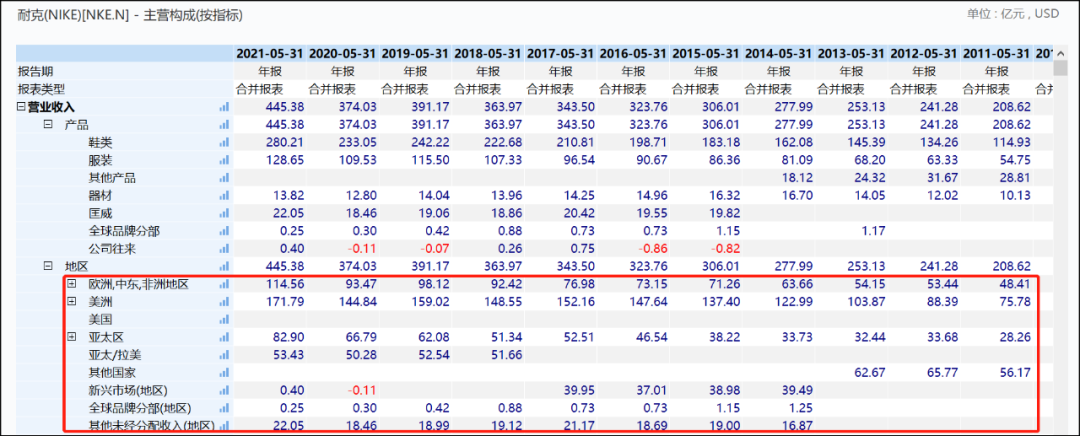Select the 匡威 row label
1080x436 pixels.
point(99,214)
